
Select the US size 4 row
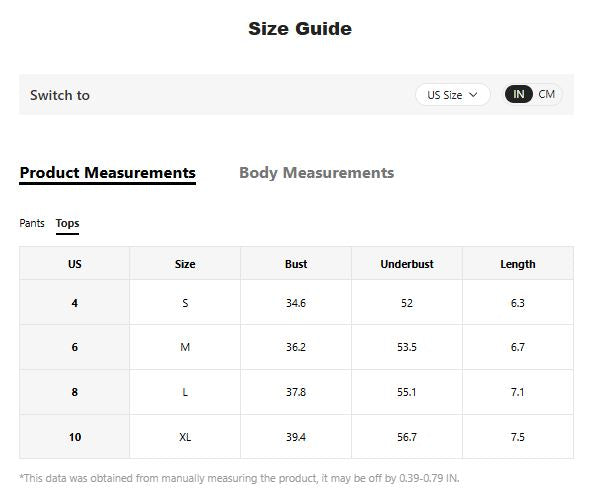[296, 303]
